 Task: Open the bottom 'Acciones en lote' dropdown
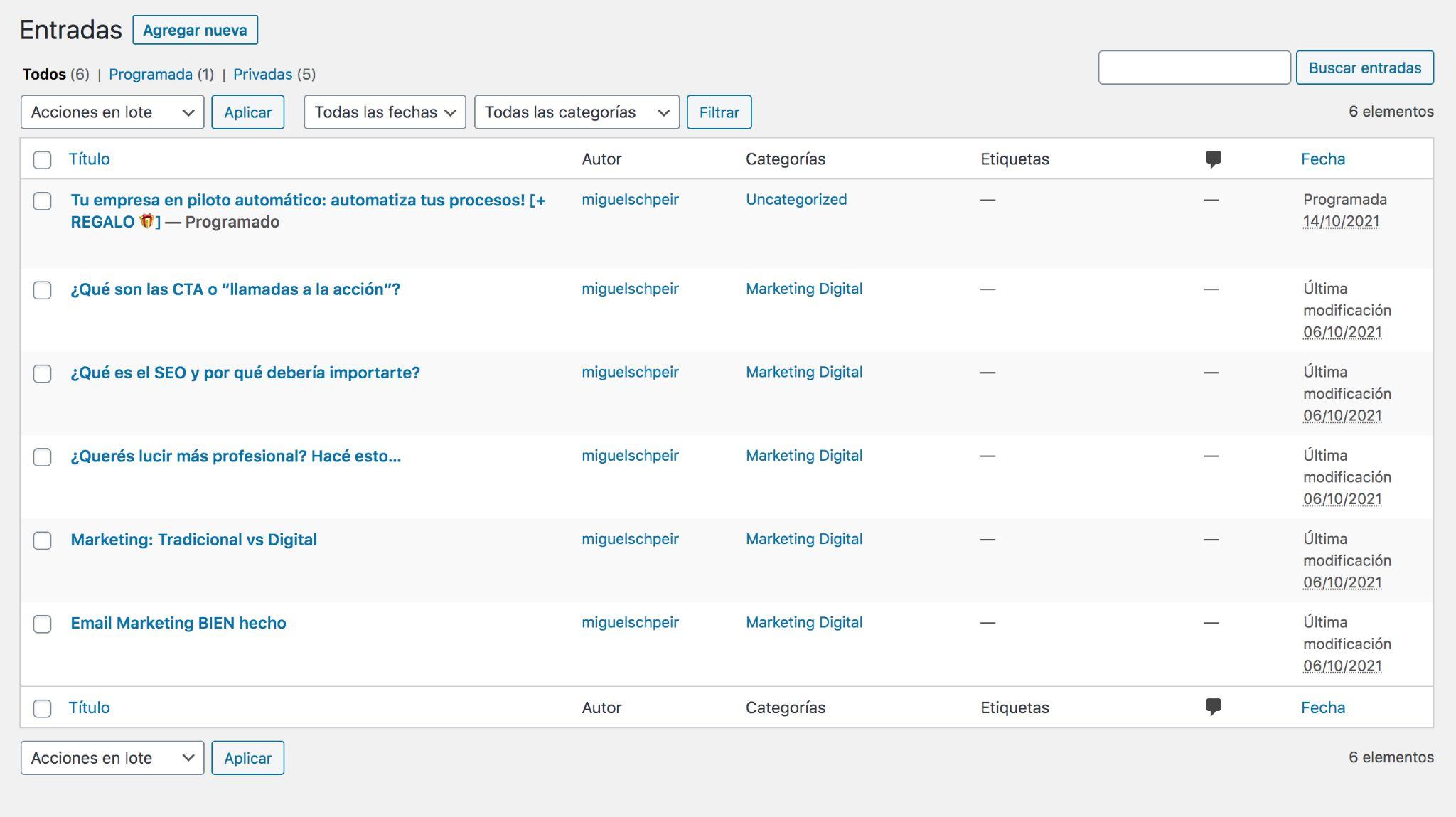[x=112, y=758]
